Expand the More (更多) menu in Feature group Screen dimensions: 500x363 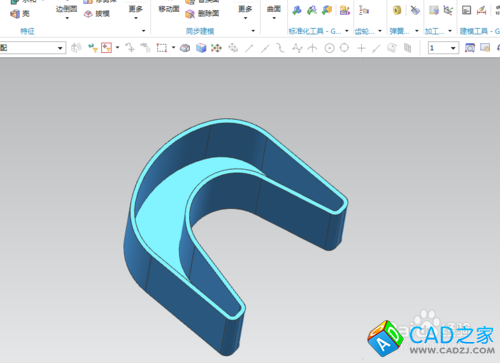pos(136,12)
